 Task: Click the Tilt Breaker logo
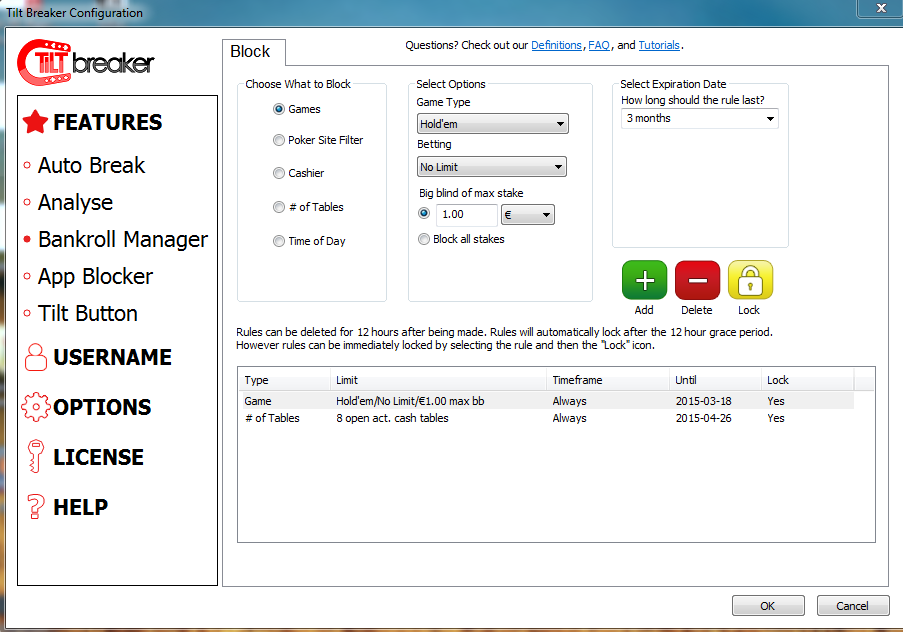[x=86, y=62]
